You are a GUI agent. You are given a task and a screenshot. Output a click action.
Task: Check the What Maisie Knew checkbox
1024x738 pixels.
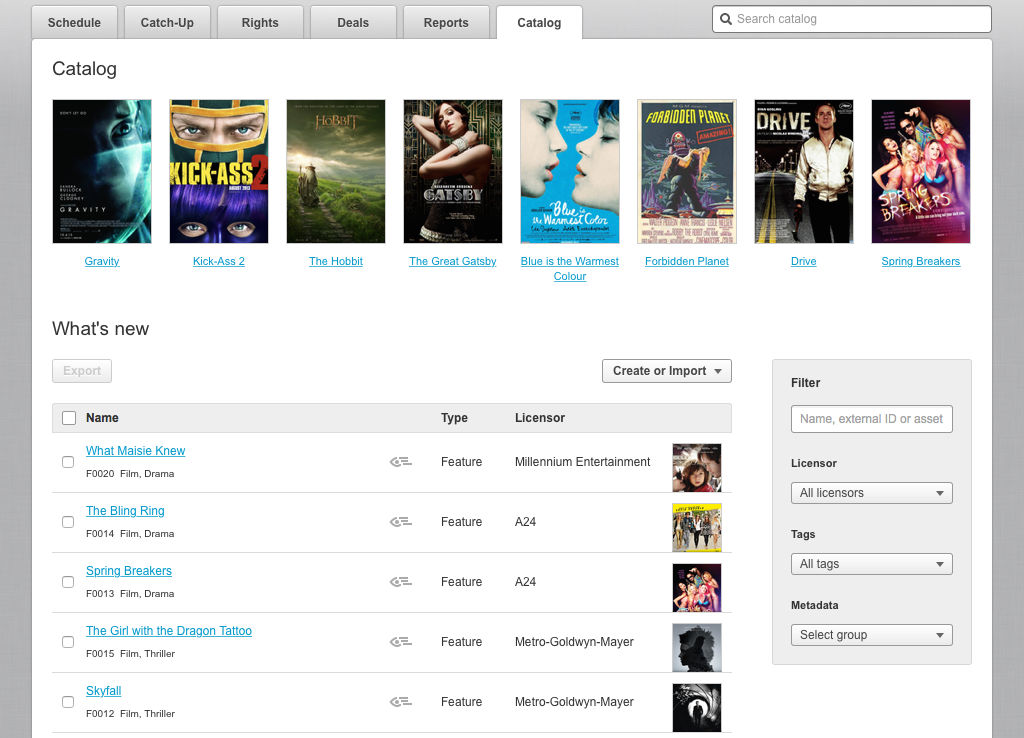pyautogui.click(x=68, y=462)
